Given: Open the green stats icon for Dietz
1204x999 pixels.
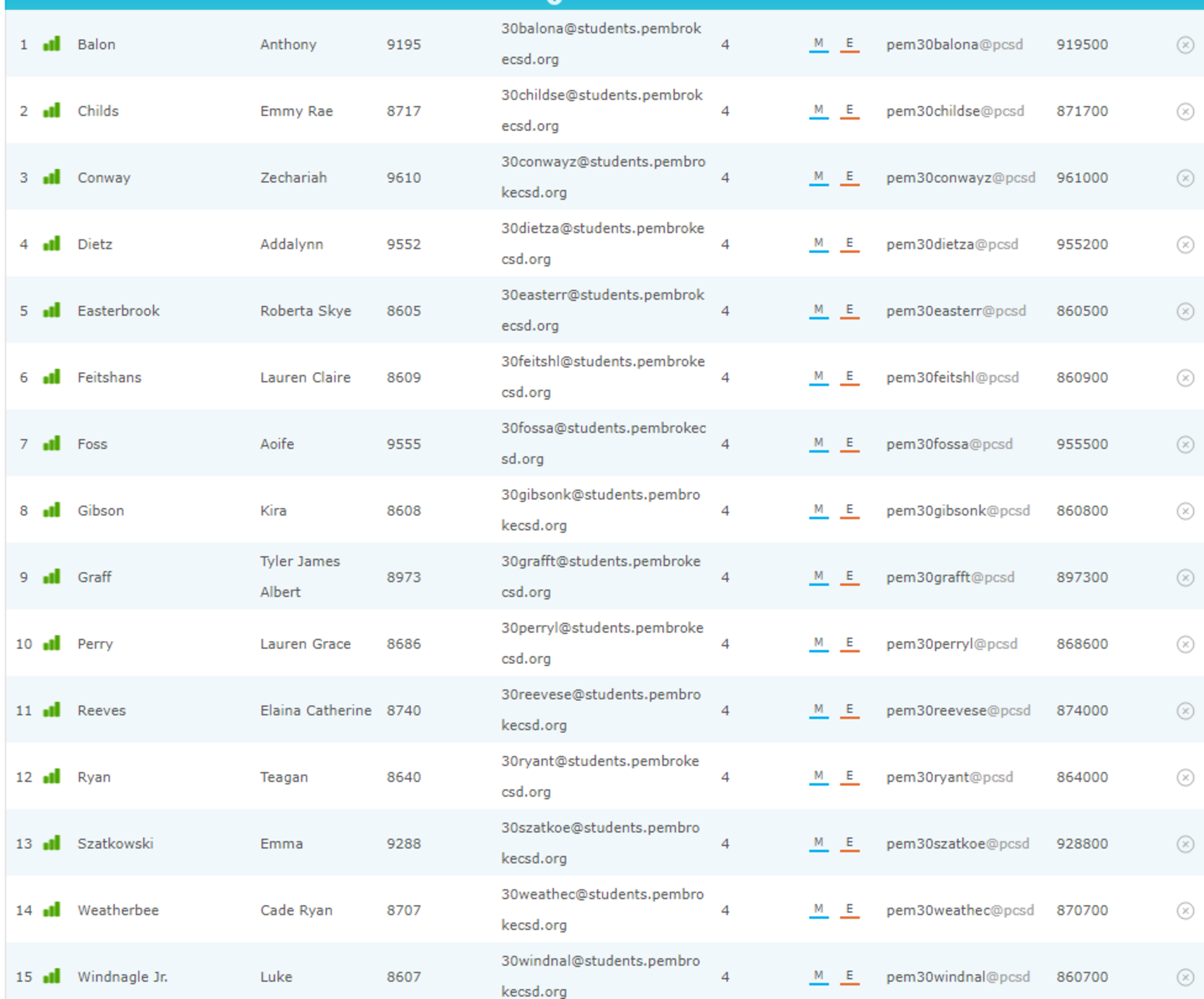Looking at the screenshot, I should coord(52,243).
